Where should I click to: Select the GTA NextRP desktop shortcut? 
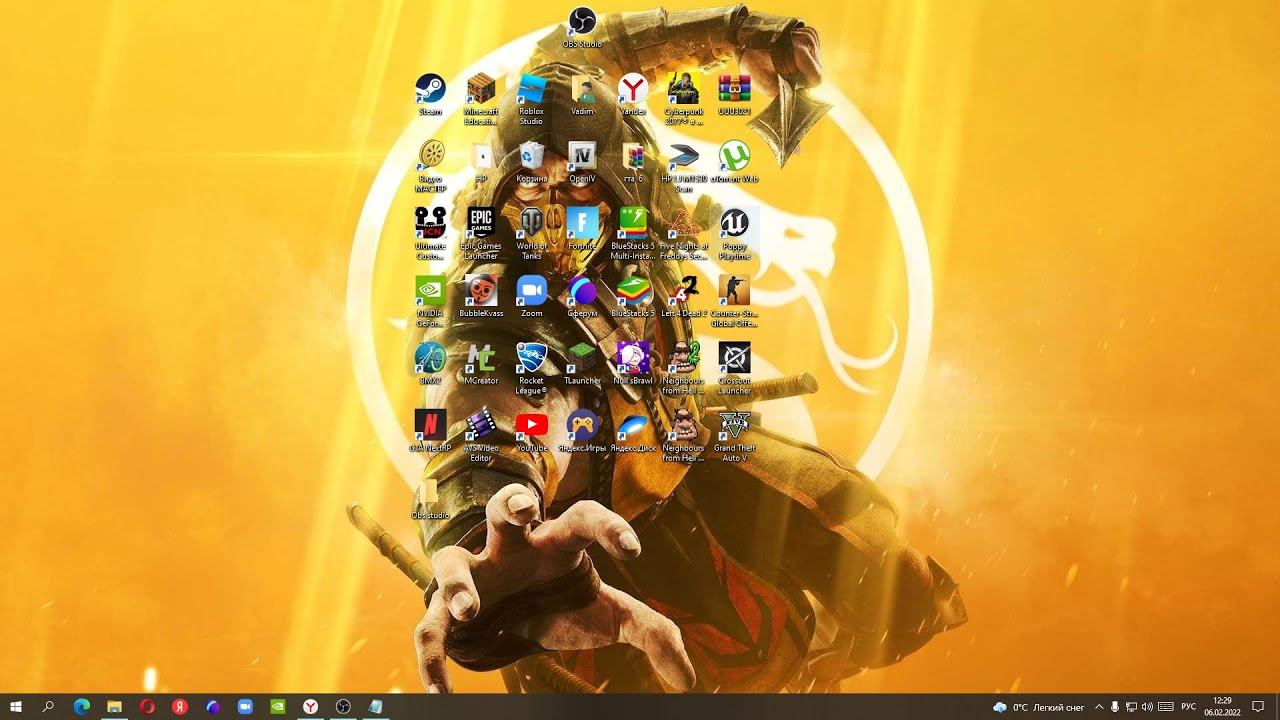click(430, 431)
